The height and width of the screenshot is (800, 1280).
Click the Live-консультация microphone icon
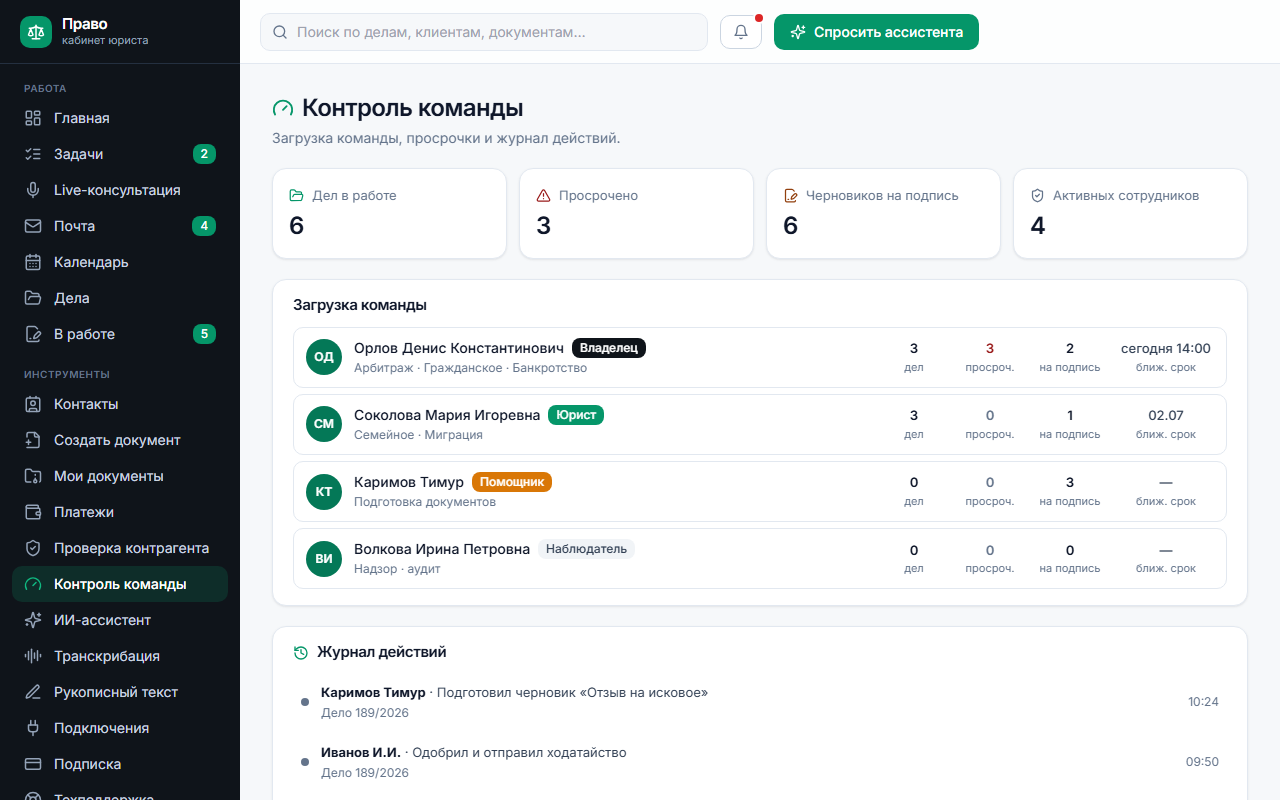point(33,190)
